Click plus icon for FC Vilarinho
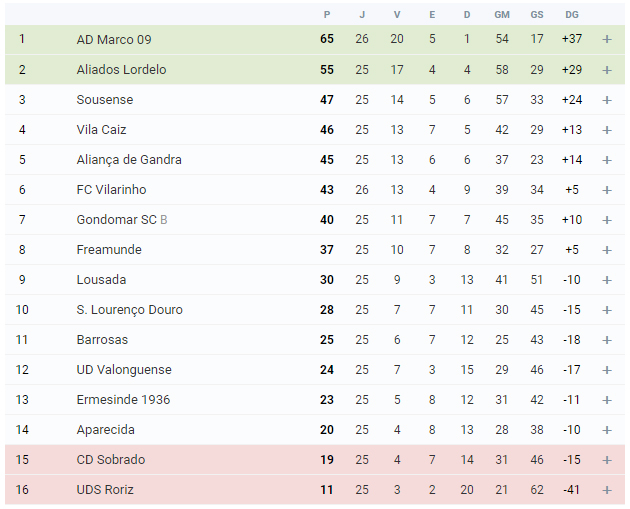 (607, 190)
